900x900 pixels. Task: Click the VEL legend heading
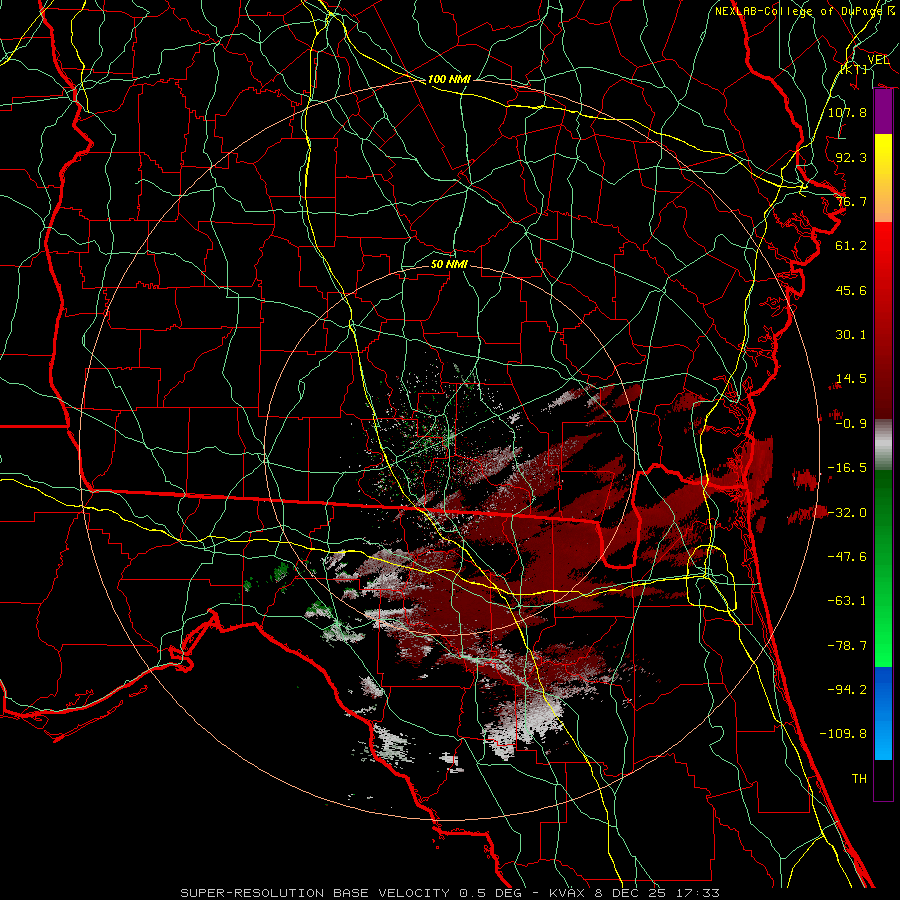pos(878,60)
